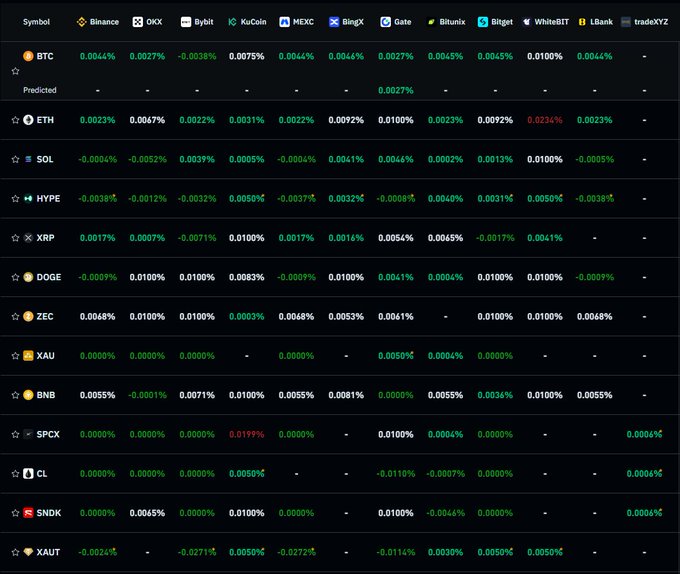Favorite XAUT with its star
Image resolution: width=680 pixels, height=574 pixels.
pos(16,552)
